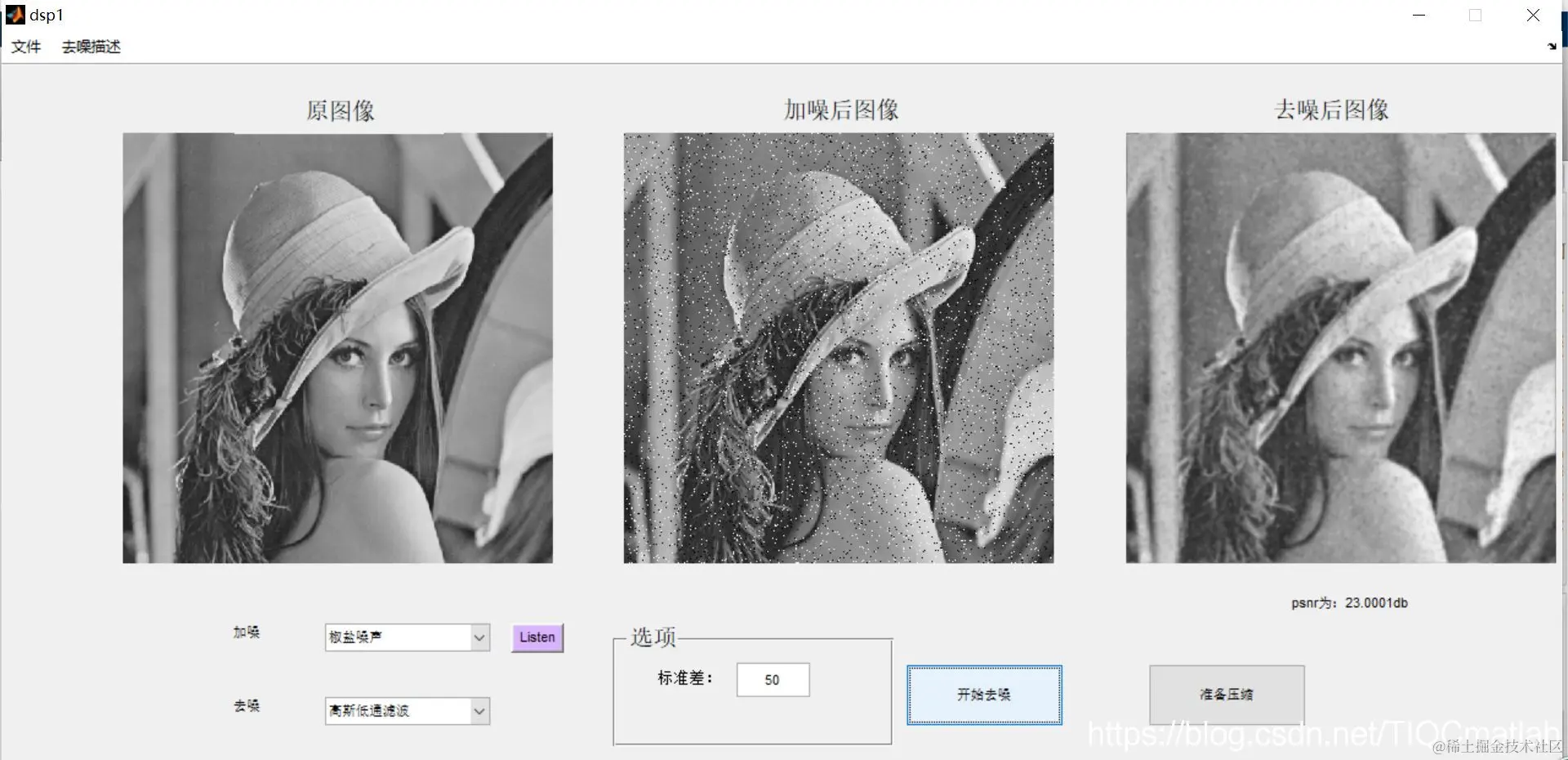This screenshot has height=760, width=1568.
Task: Click the 加噪 label next to noise dropdown
Action: [247, 633]
